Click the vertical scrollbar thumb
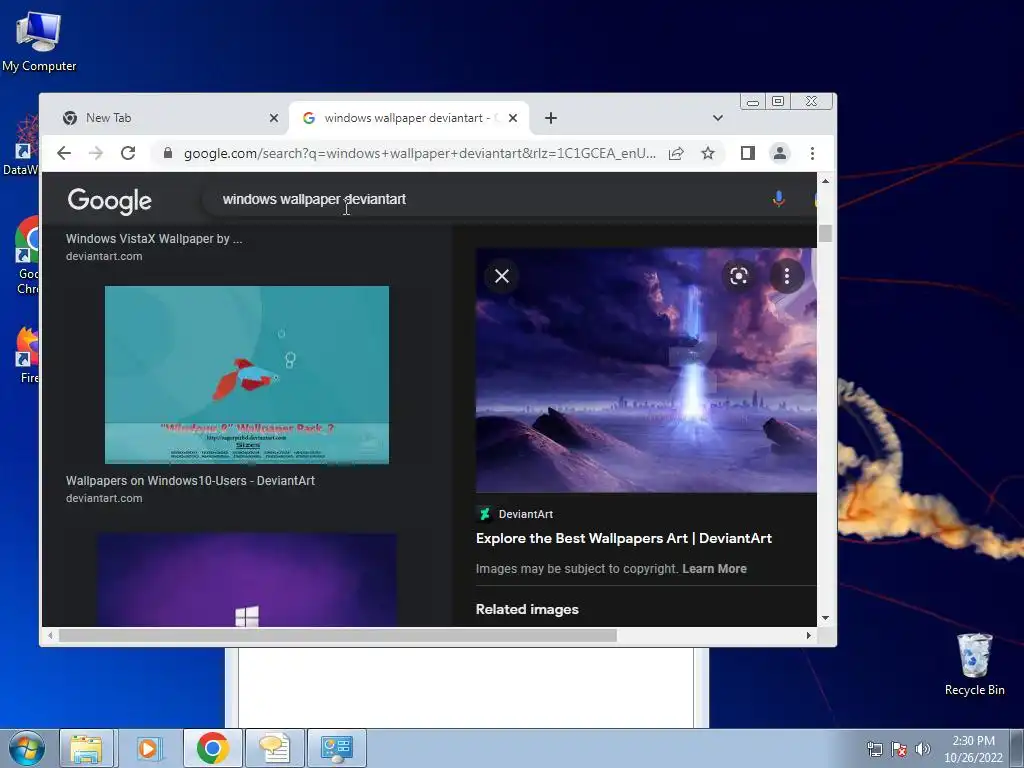The width and height of the screenshot is (1024, 768). (x=825, y=233)
